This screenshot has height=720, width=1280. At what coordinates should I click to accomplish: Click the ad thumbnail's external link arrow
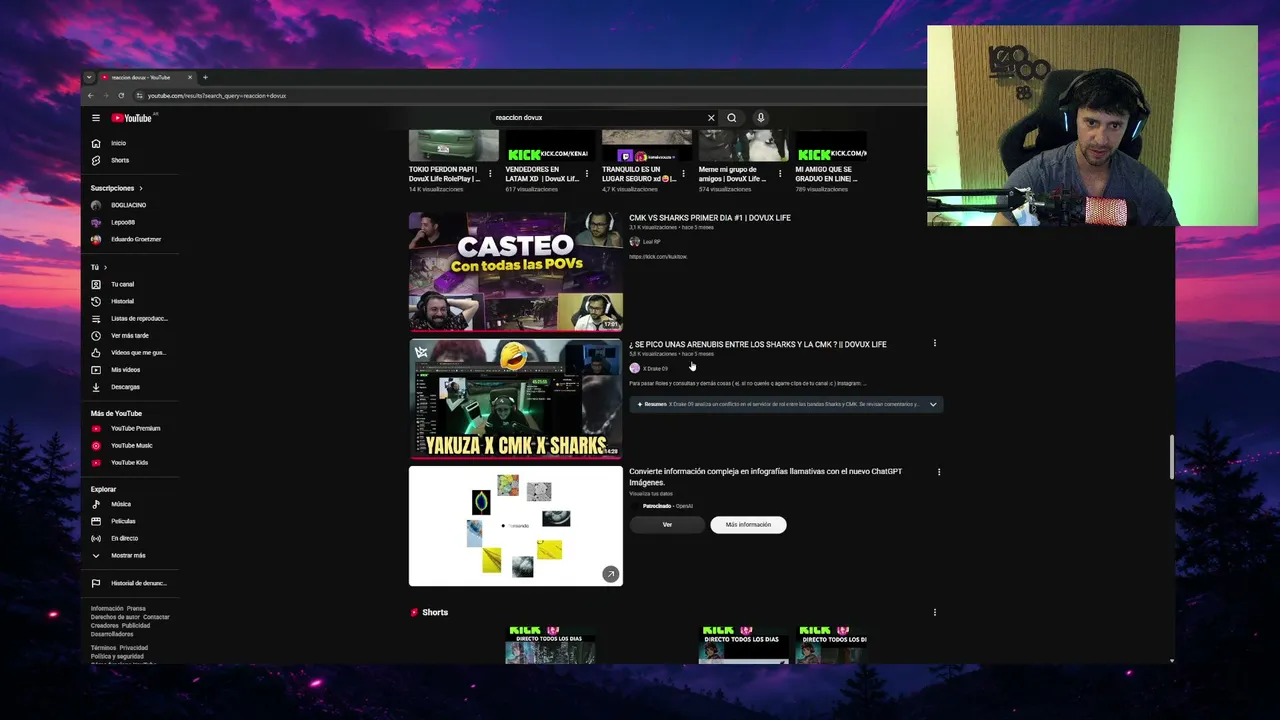(610, 574)
